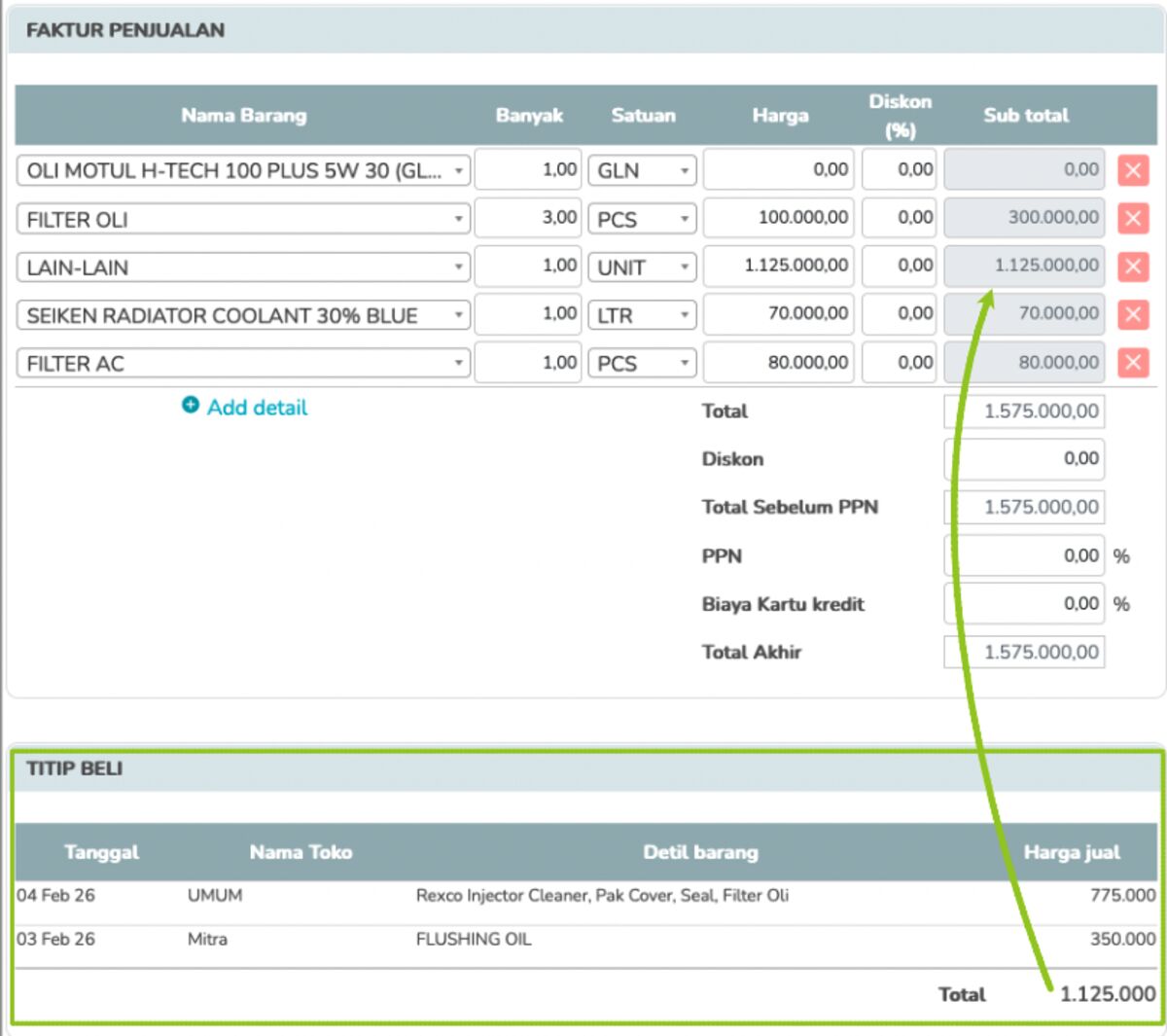Remove the FILTER OLI row with red X

(1132, 218)
